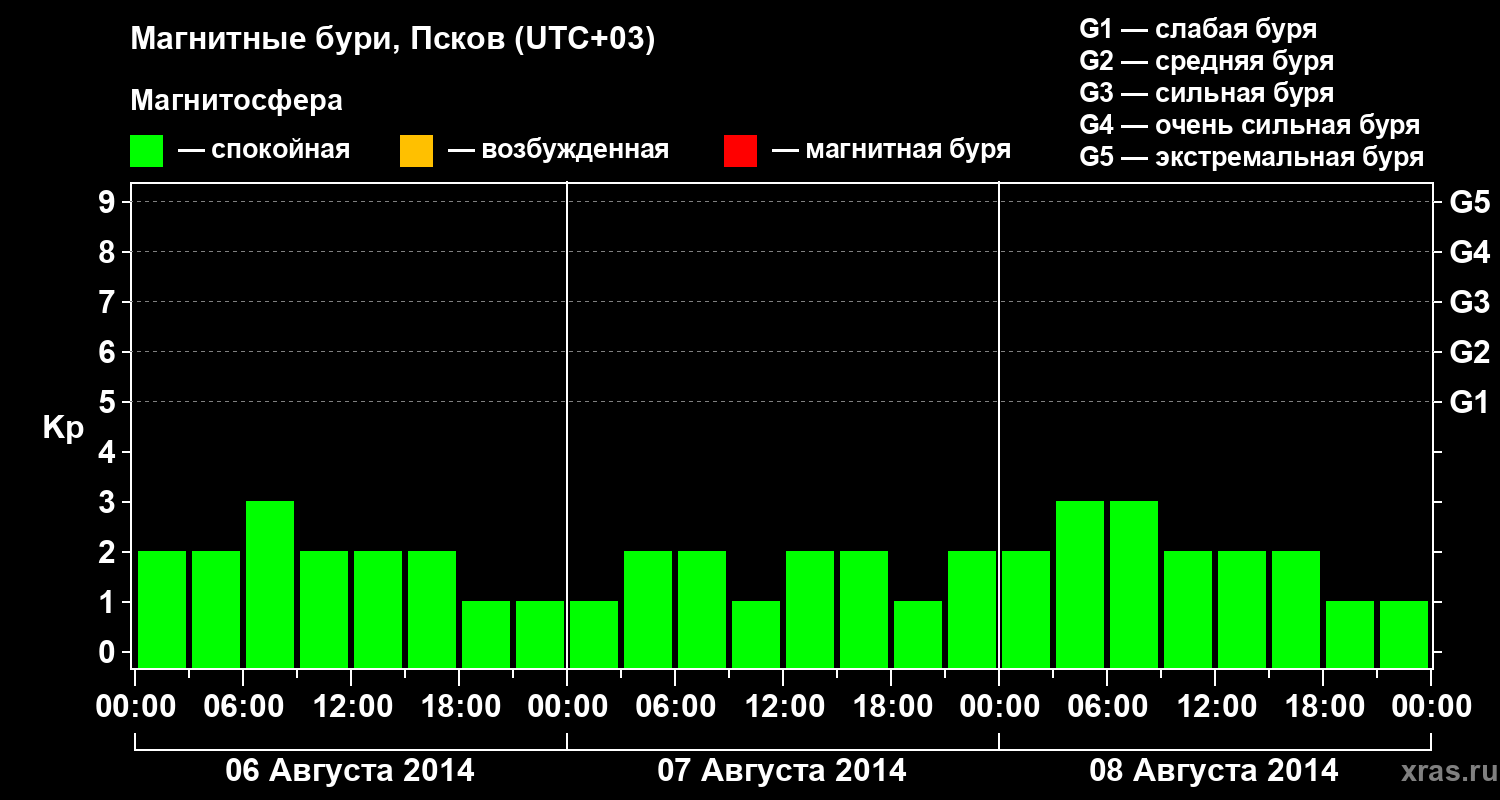Click the '18:00' time label under 08 Августа
This screenshot has width=1500, height=800.
coord(1323,707)
